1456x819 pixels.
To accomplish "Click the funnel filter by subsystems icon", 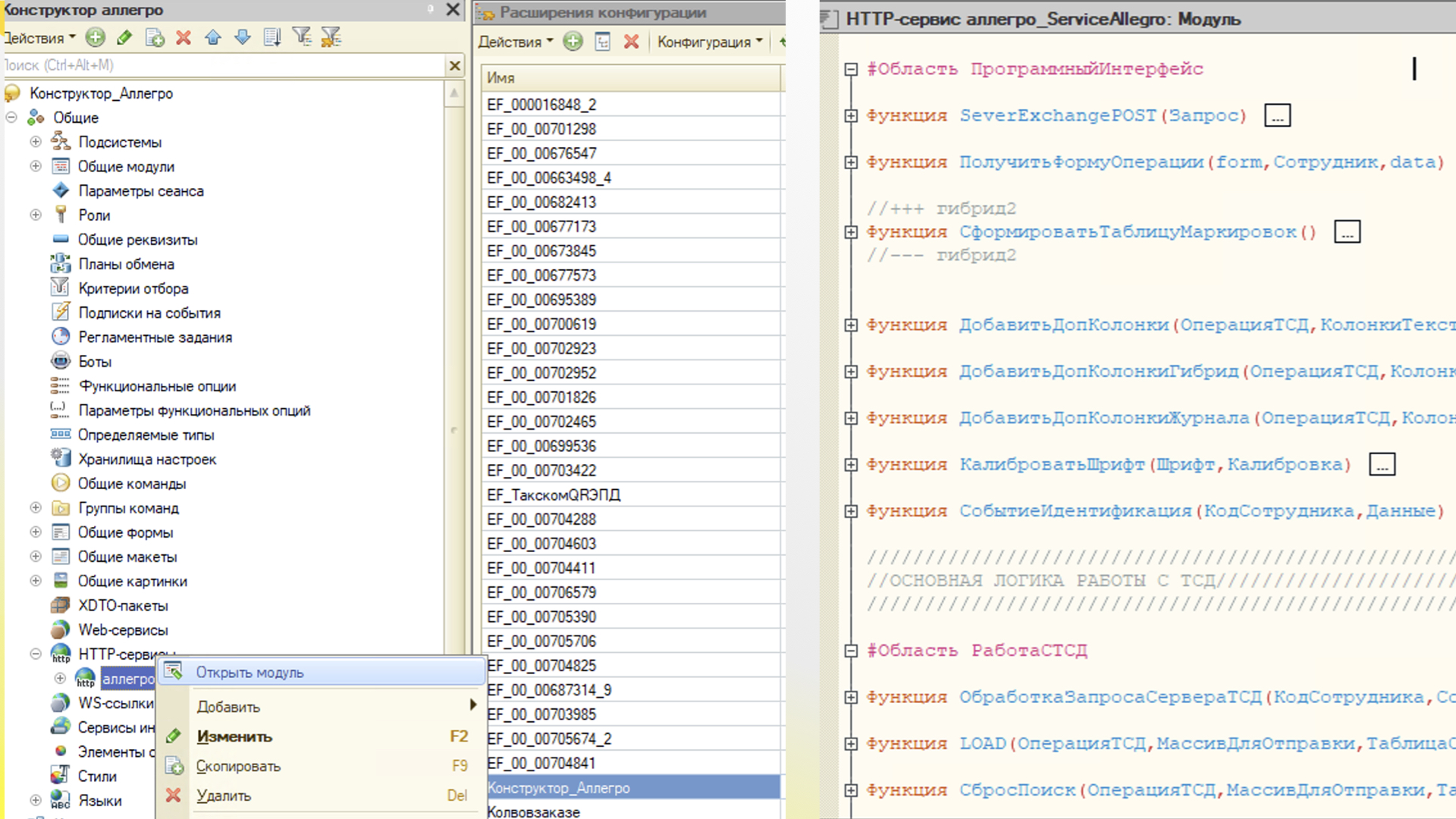I will point(302,36).
